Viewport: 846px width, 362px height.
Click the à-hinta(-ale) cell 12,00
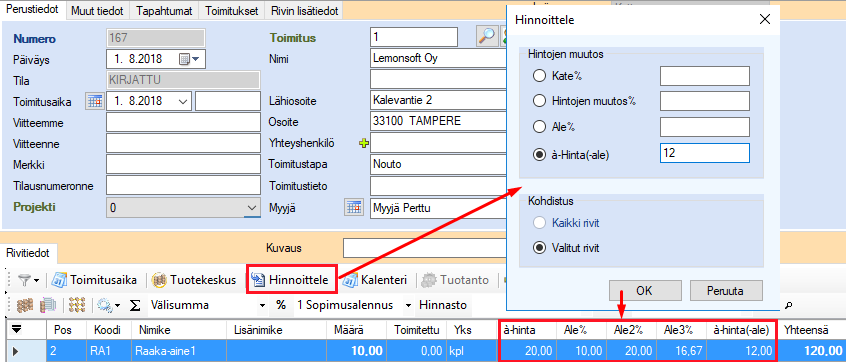point(741,352)
